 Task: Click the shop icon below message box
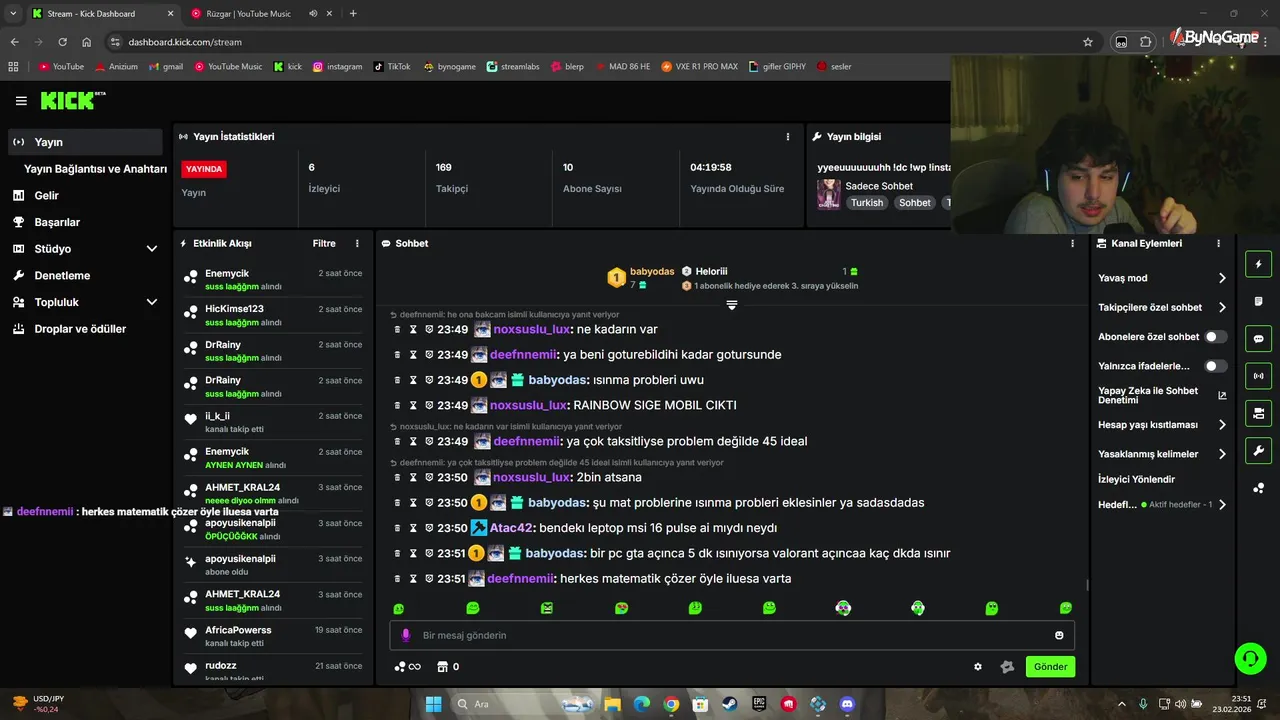[x=441, y=667]
